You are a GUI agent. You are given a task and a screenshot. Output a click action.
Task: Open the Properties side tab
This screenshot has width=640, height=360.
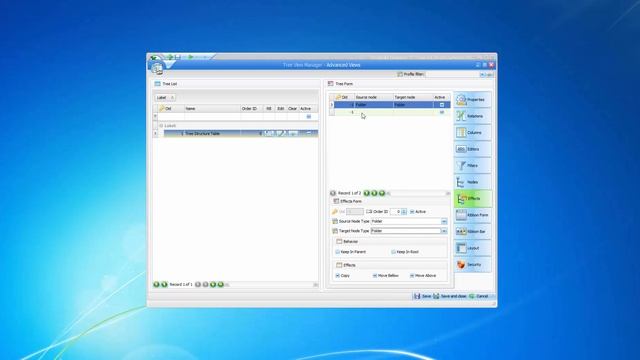coord(473,100)
